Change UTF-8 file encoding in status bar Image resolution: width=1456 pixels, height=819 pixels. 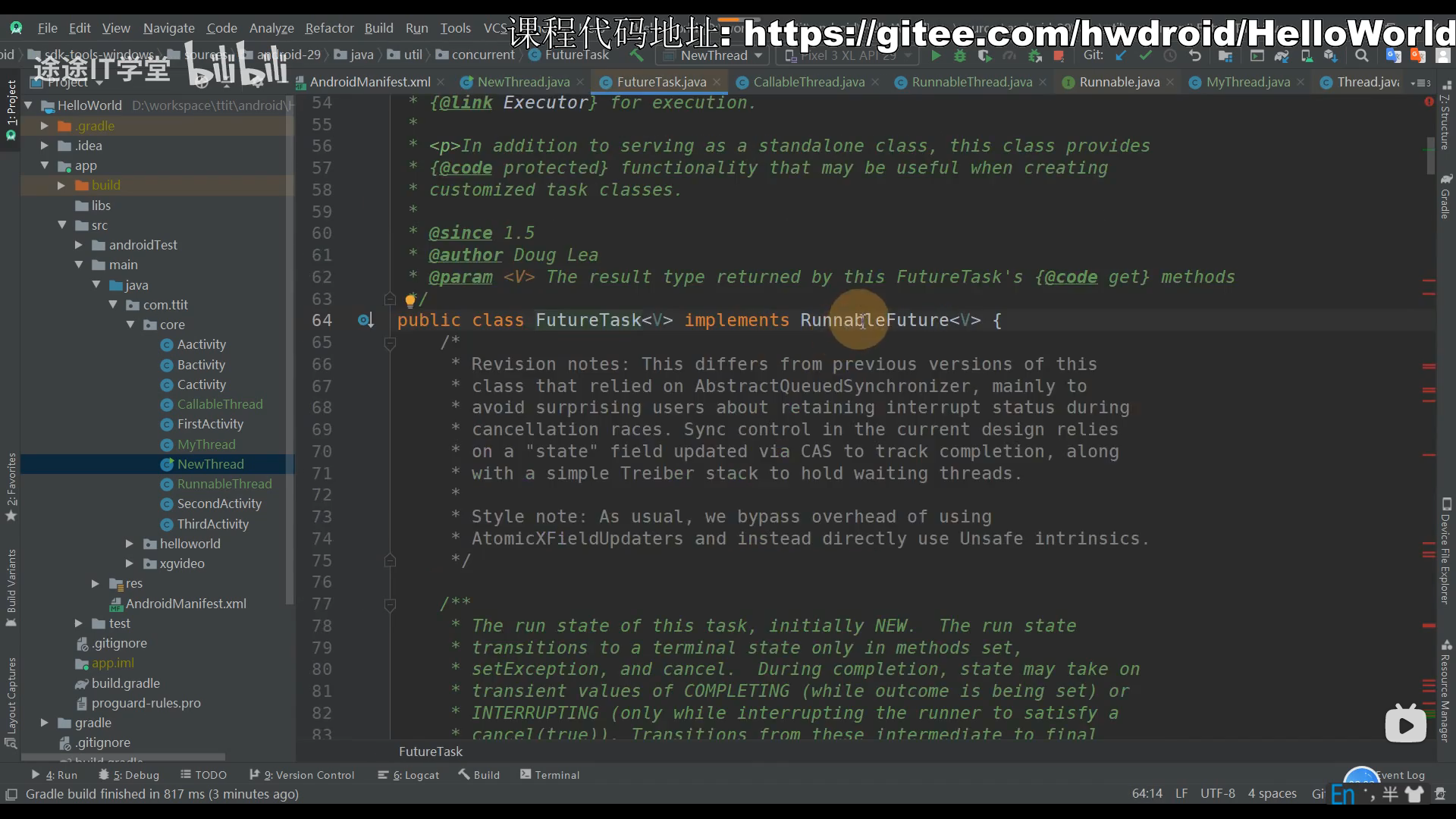click(x=1217, y=793)
